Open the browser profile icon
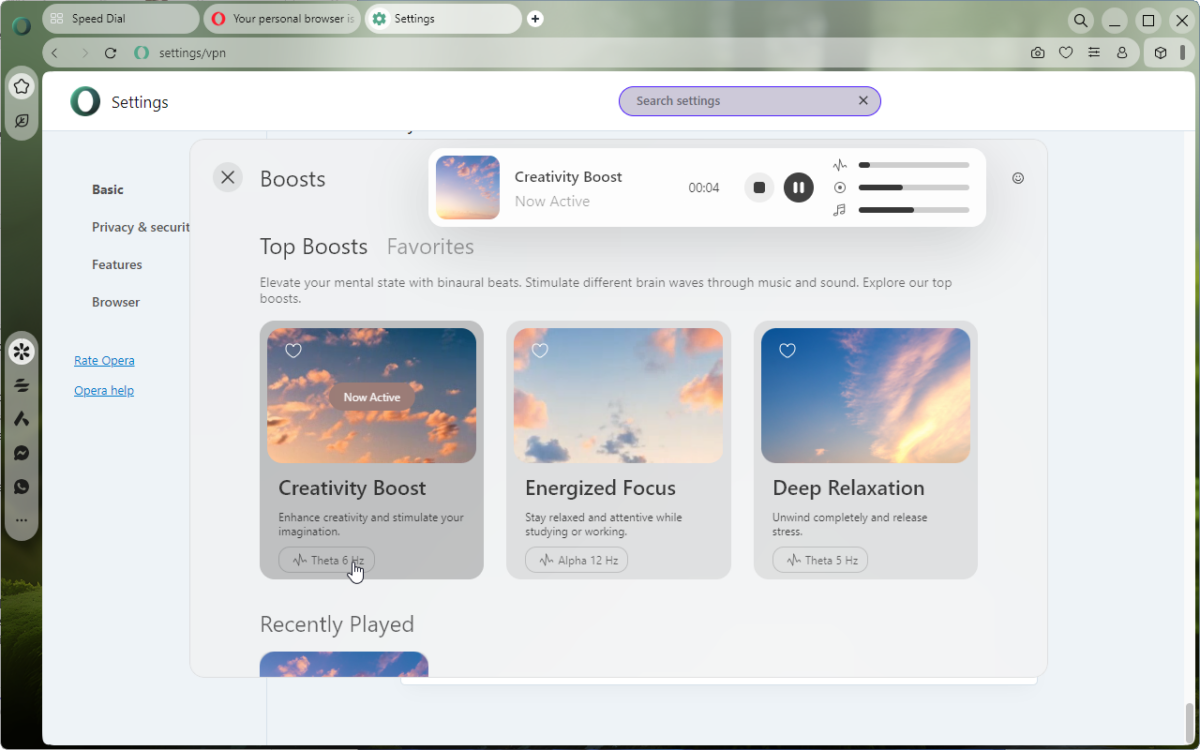Screen dimensions: 1200x750 pyautogui.click(x=1122, y=52)
